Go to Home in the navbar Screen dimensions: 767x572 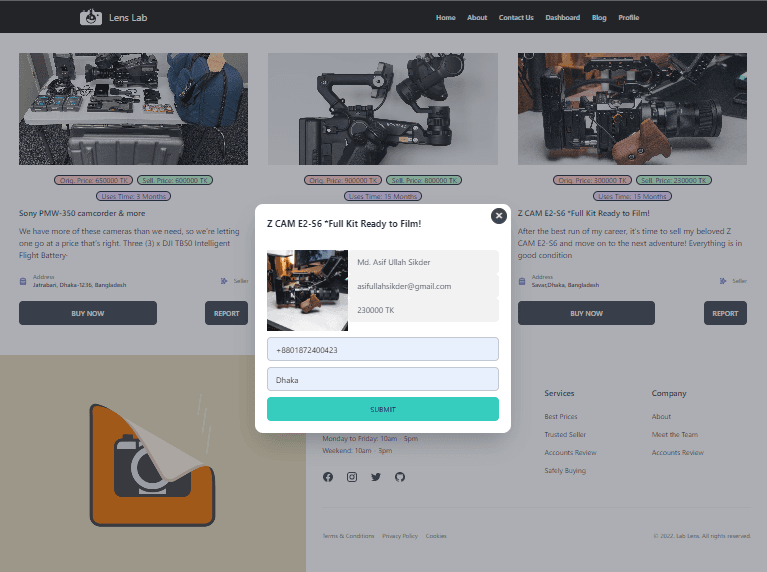[446, 18]
